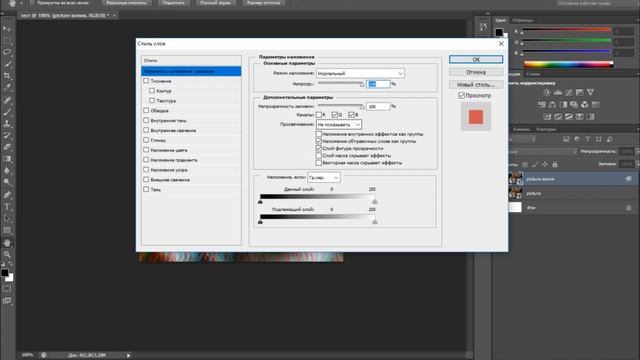Enable the Наложение цвета checkbox
This screenshot has height=360, width=640.
pyautogui.click(x=146, y=150)
